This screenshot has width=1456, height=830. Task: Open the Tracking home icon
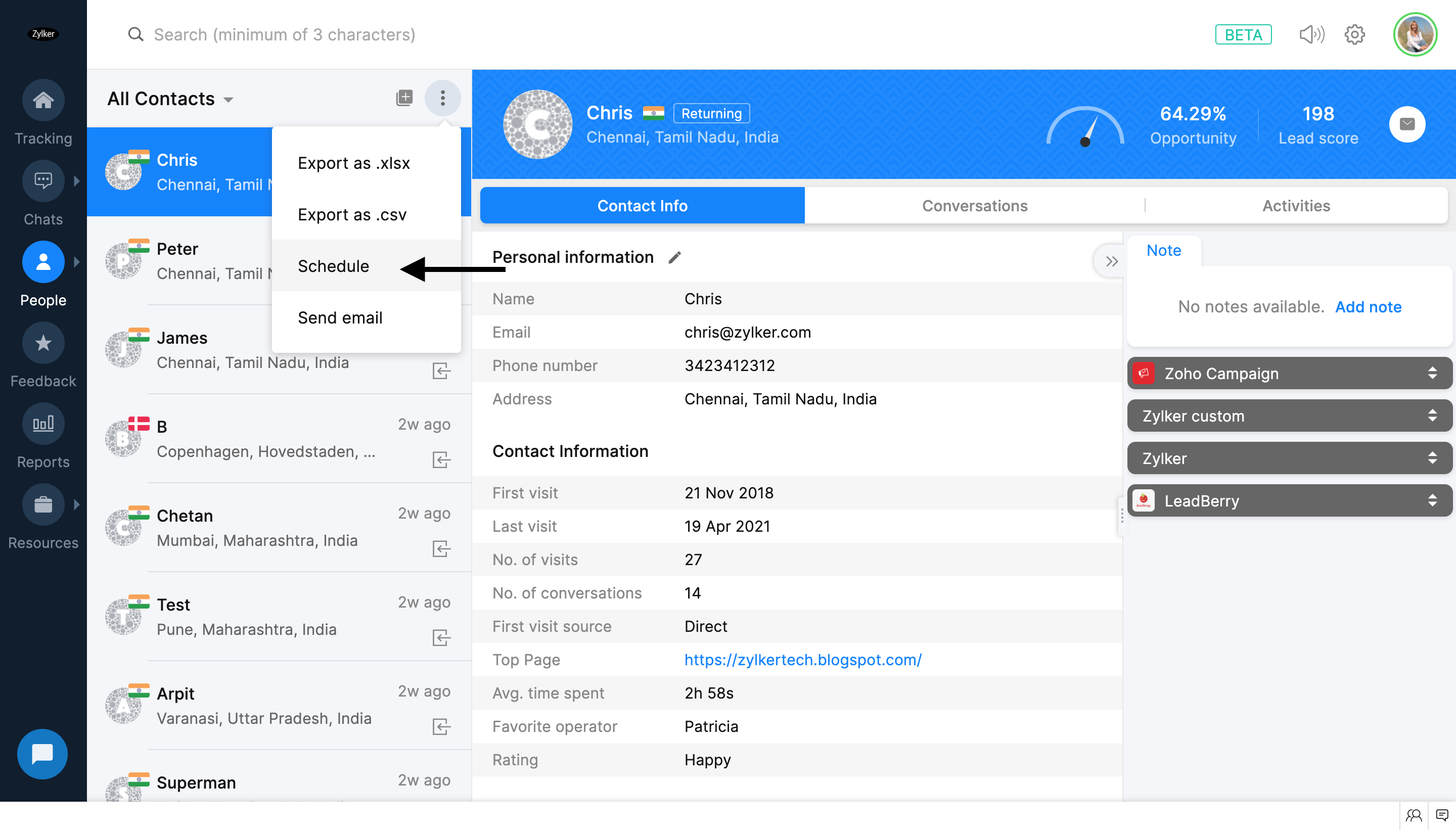[x=43, y=101]
